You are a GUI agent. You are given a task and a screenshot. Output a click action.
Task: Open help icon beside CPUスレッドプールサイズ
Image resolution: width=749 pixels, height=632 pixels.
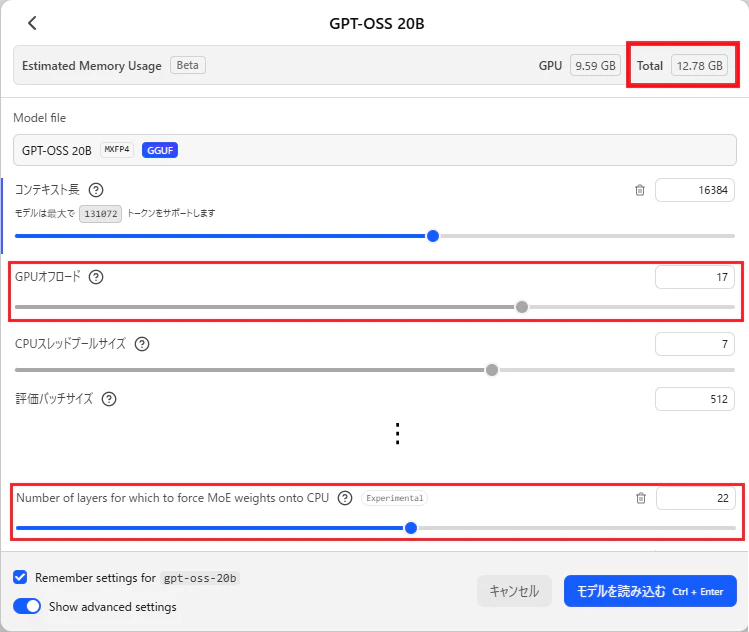142,344
